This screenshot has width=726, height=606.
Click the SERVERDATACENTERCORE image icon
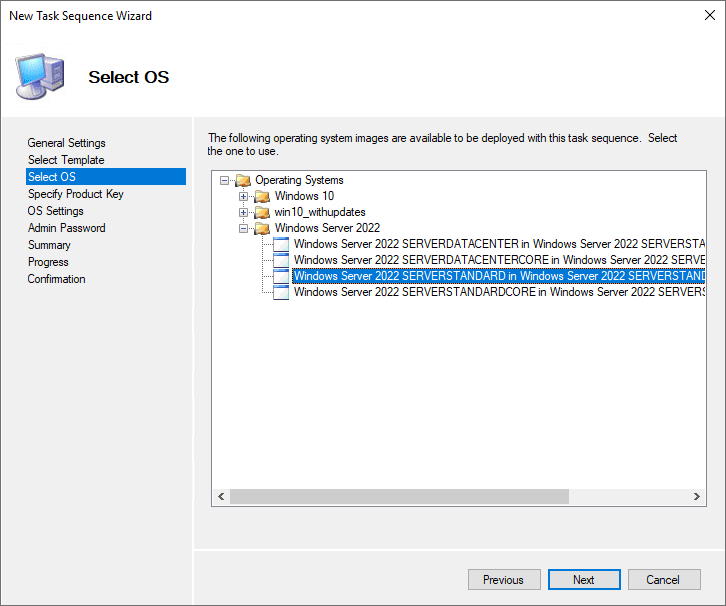(x=281, y=260)
